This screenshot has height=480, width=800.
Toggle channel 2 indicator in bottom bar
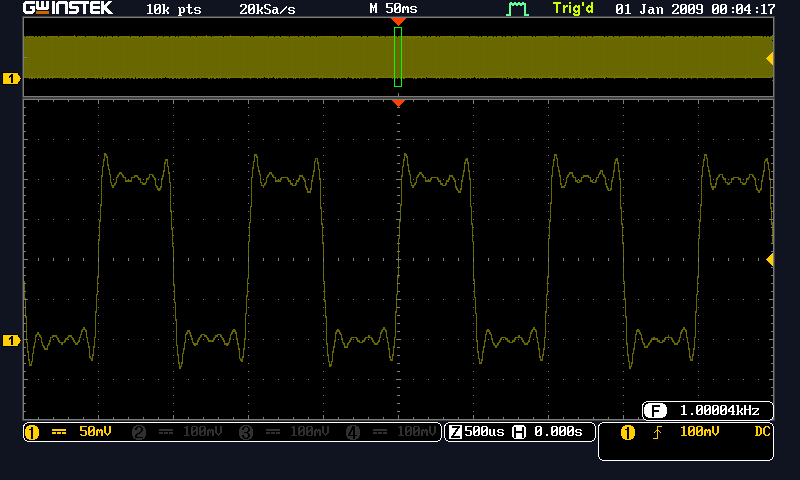pos(139,432)
